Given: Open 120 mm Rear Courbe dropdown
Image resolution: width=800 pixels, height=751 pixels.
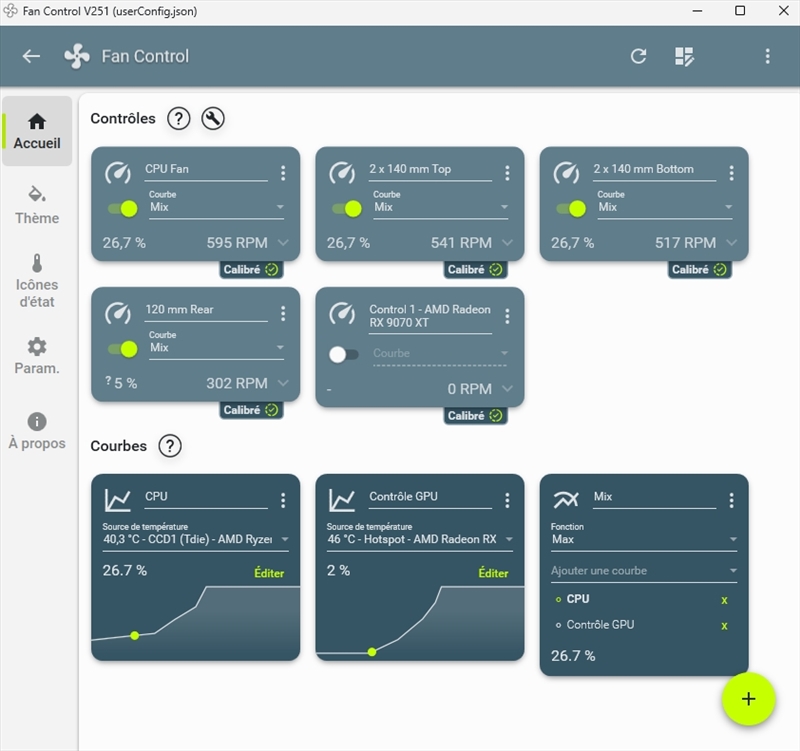Looking at the screenshot, I should (x=216, y=345).
